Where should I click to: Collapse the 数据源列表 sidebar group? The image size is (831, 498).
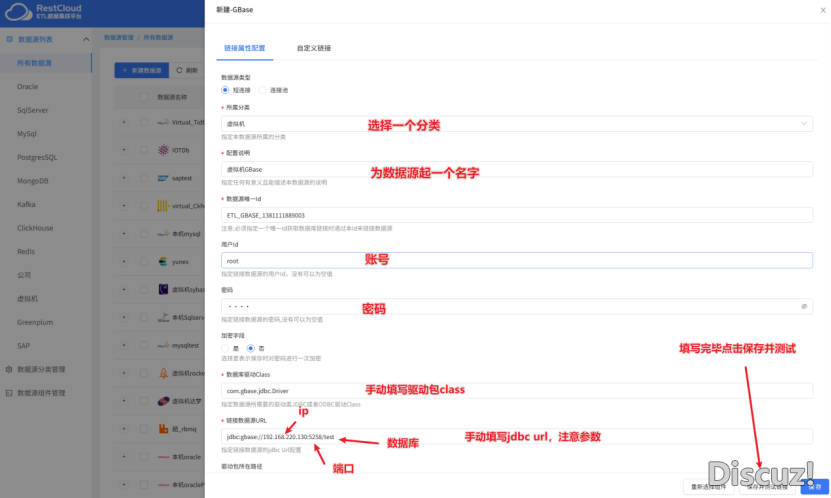coord(86,39)
